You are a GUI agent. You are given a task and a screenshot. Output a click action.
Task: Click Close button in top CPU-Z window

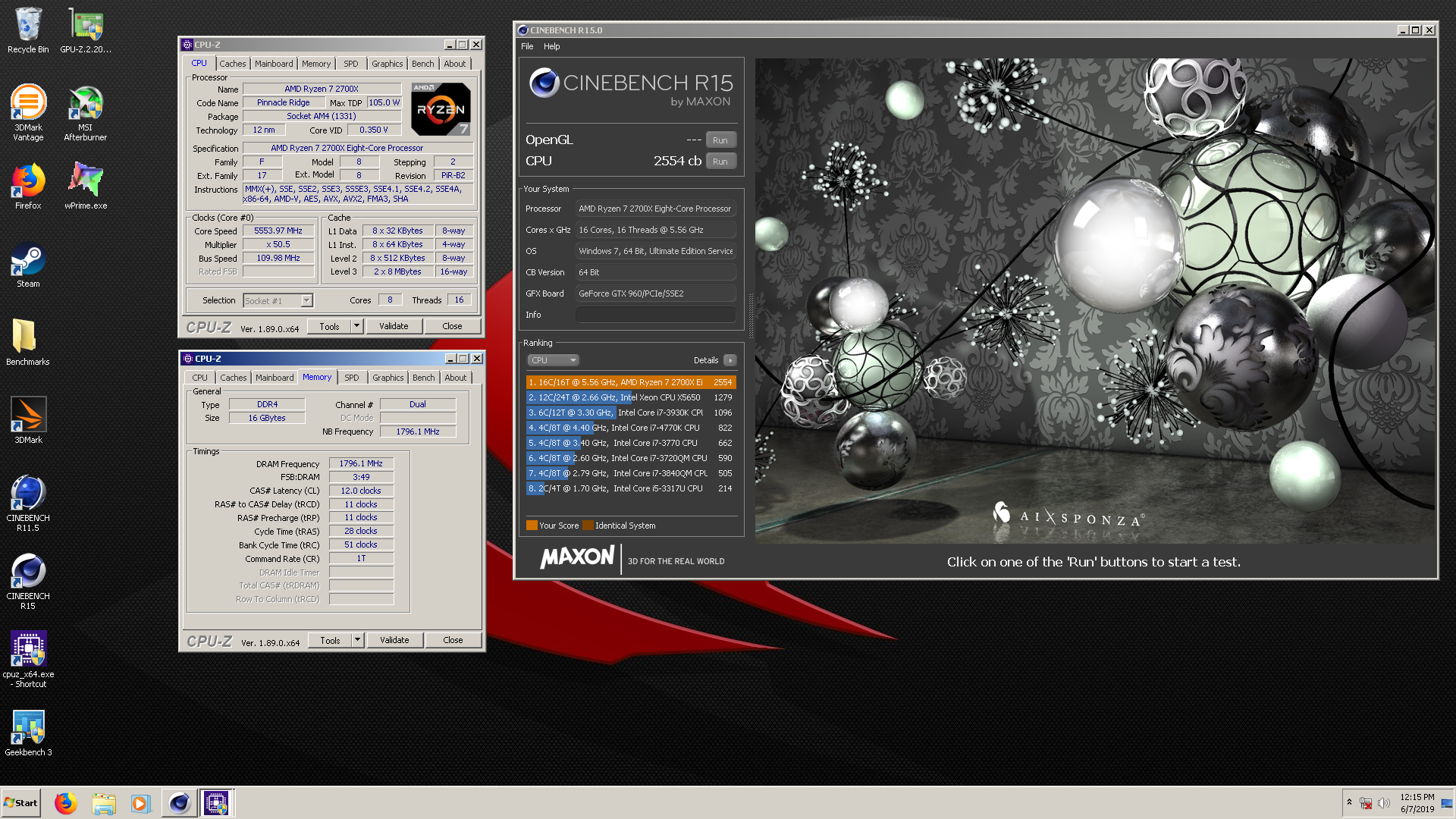click(452, 326)
